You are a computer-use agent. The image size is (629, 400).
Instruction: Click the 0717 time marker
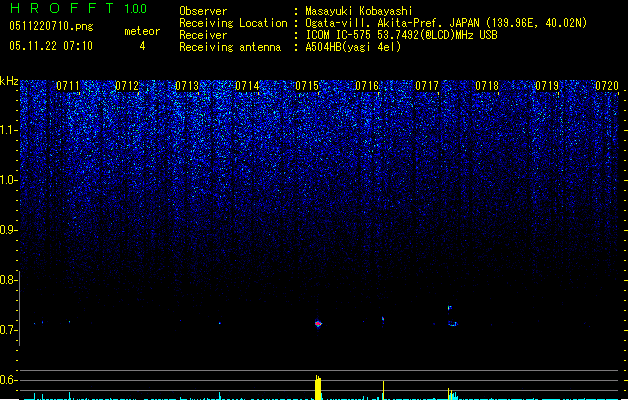[427, 86]
